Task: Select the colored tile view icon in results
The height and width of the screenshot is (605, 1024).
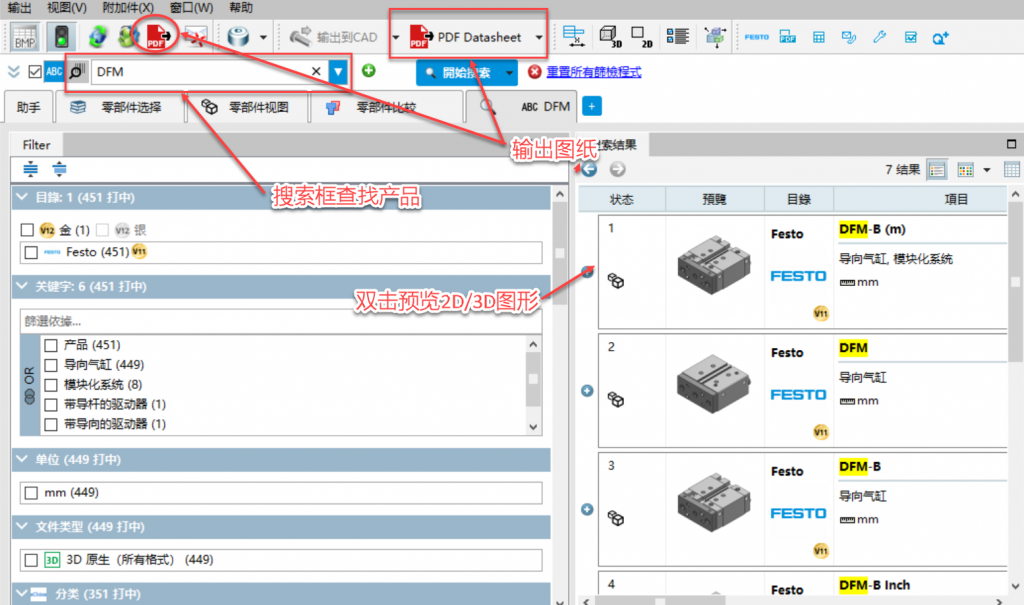Action: point(965,170)
